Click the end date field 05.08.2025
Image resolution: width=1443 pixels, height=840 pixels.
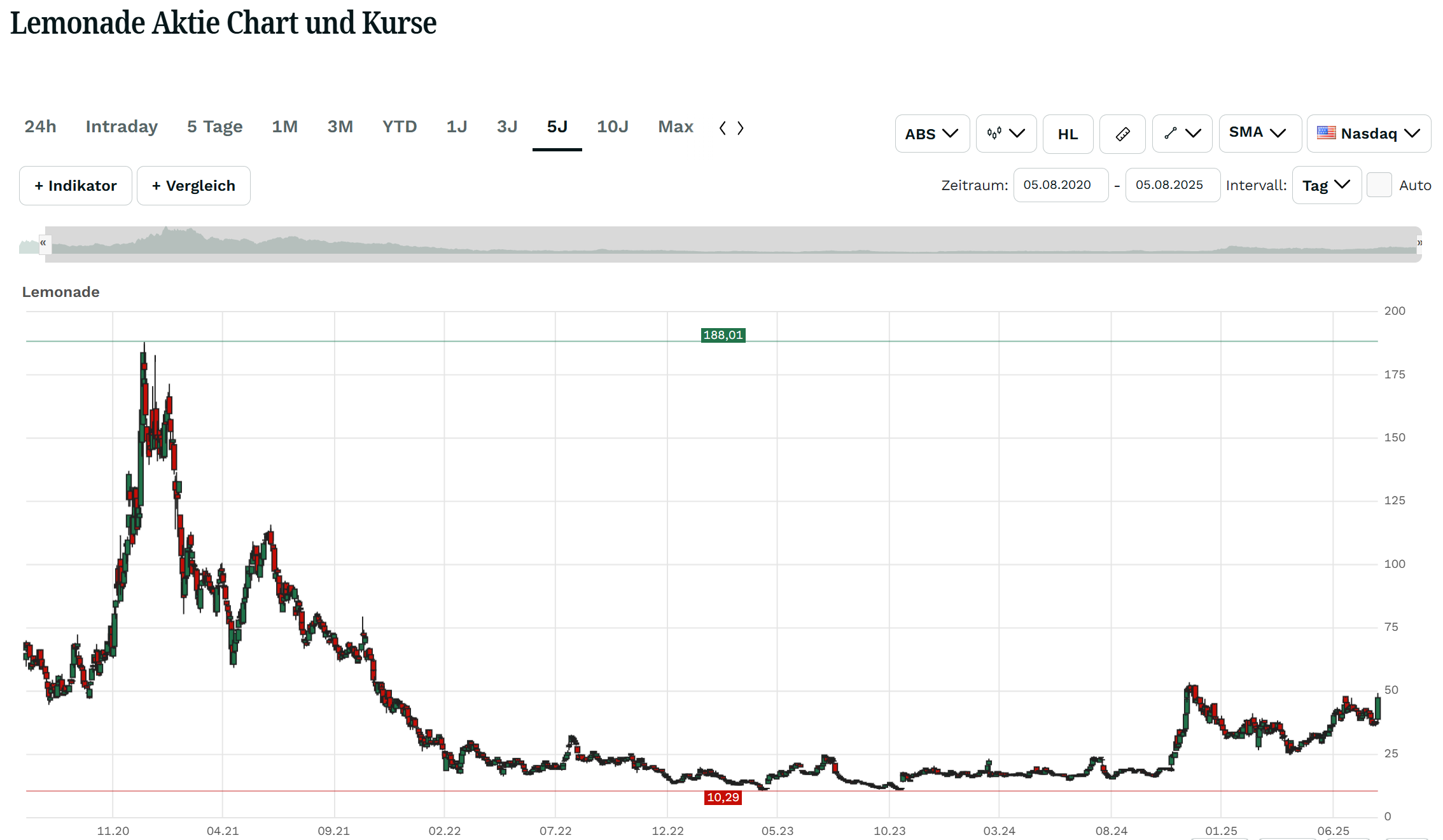[1173, 185]
